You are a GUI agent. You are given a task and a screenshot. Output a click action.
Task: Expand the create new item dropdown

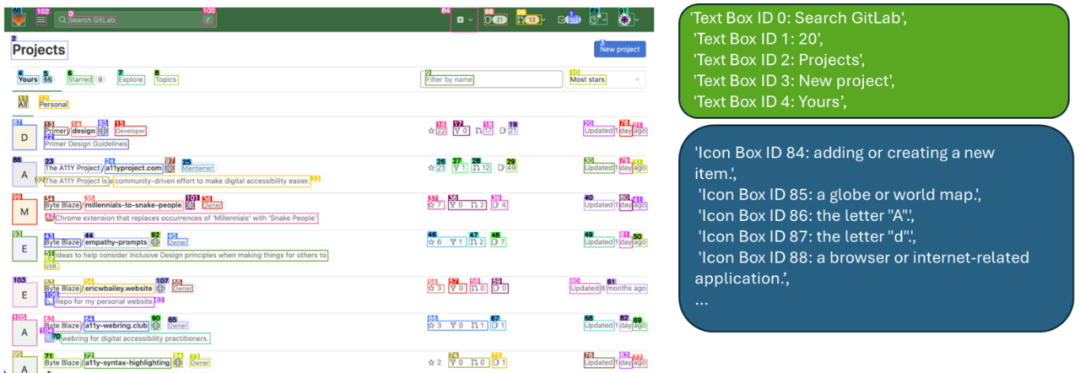pyautogui.click(x=464, y=21)
